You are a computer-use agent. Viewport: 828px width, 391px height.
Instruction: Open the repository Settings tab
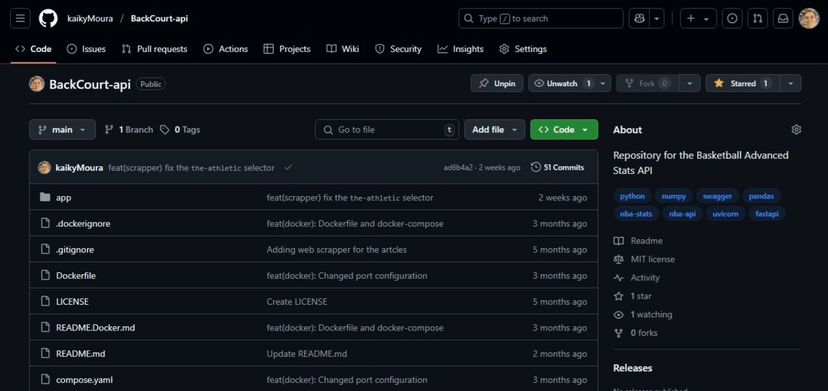pos(523,49)
